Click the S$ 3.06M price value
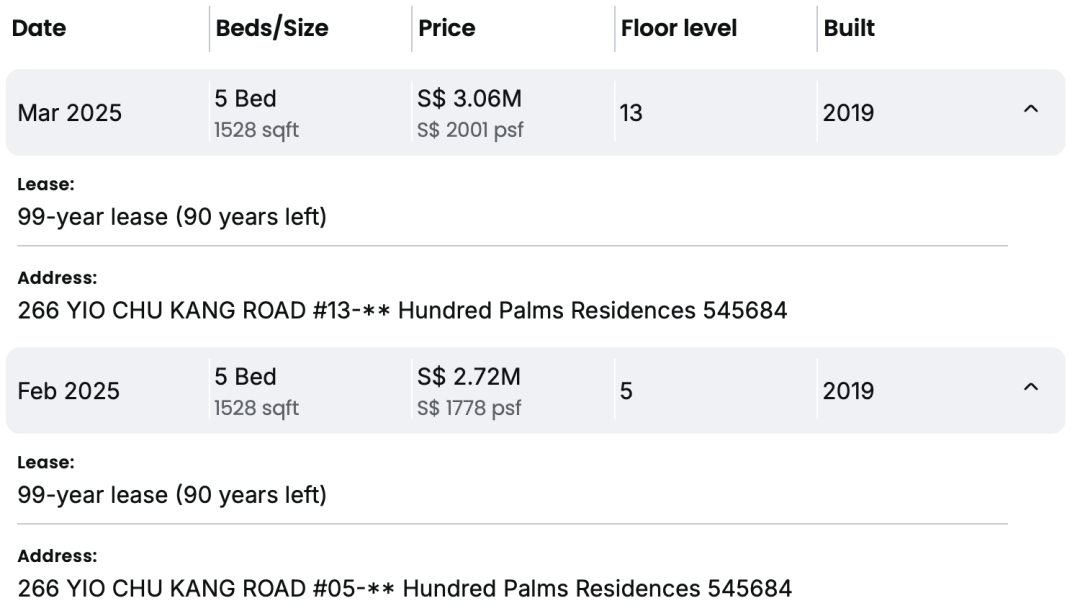 click(x=470, y=99)
